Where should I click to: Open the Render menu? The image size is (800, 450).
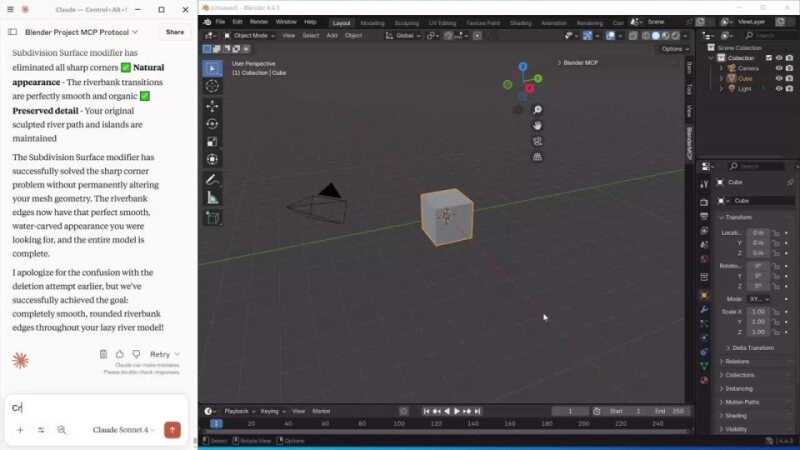(258, 21)
